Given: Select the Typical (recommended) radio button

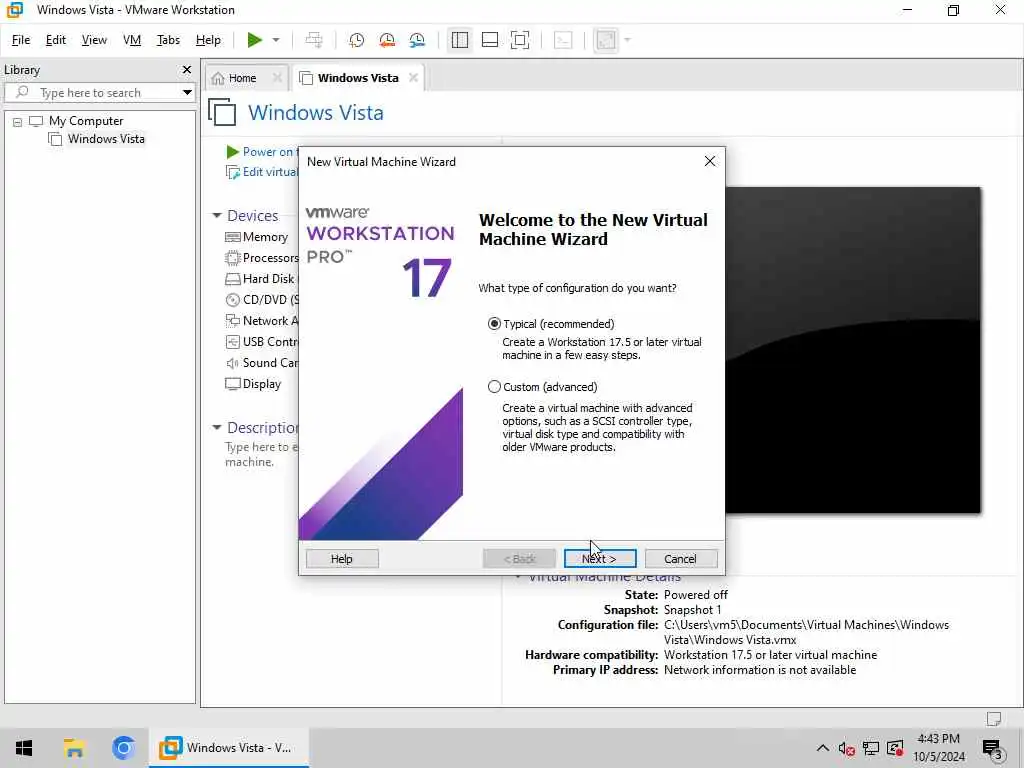Looking at the screenshot, I should (x=494, y=324).
